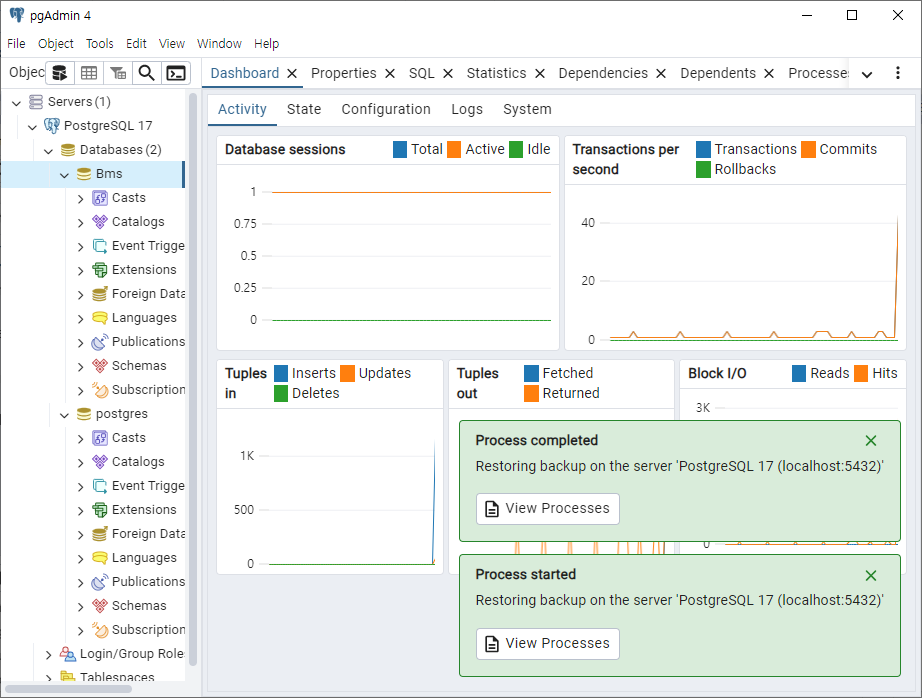Viewport: 922px width, 698px height.
Task: Click Languages icon under Bms
Action: tap(100, 318)
